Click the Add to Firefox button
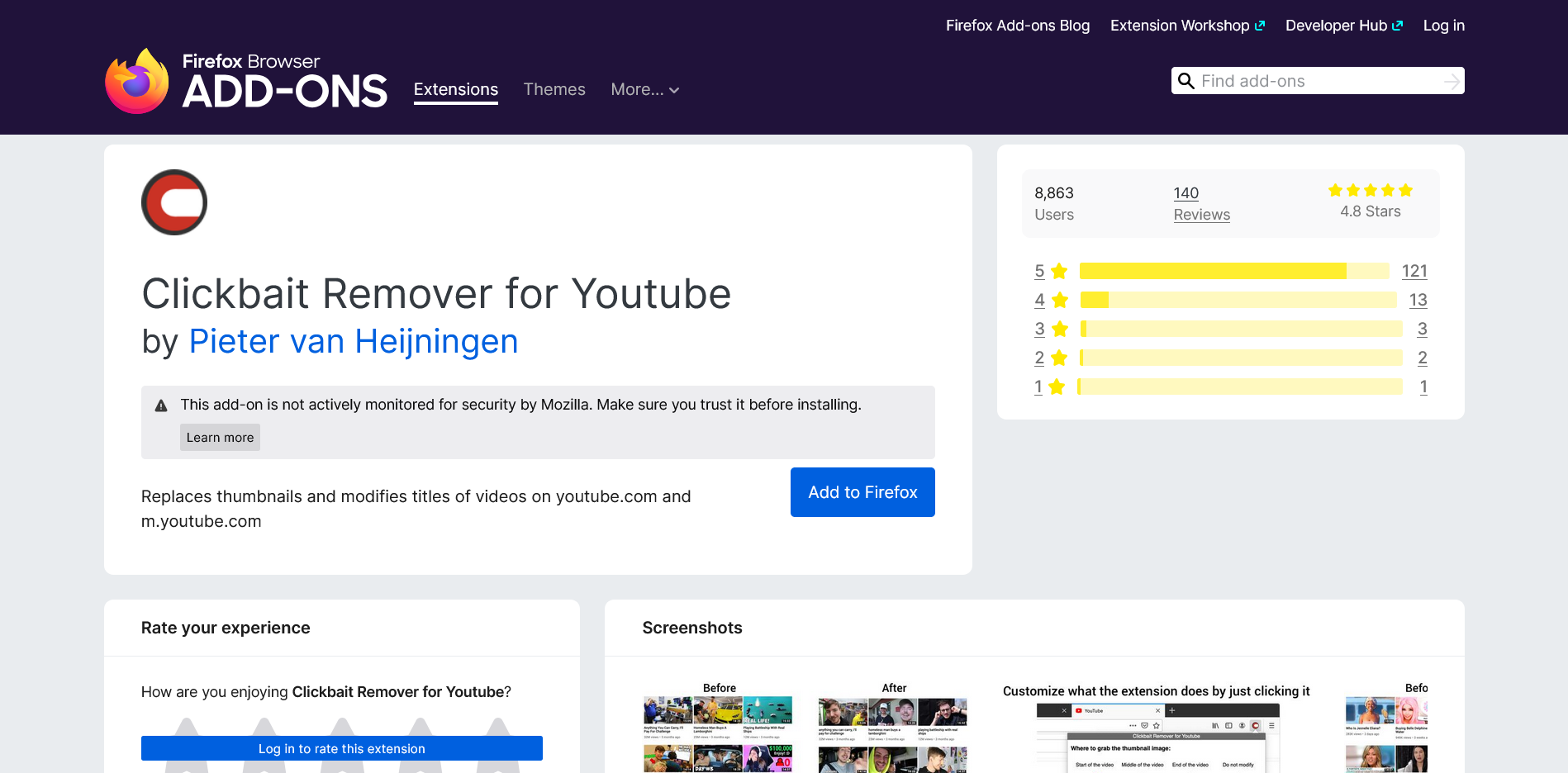This screenshot has height=773, width=1568. pyautogui.click(x=862, y=492)
